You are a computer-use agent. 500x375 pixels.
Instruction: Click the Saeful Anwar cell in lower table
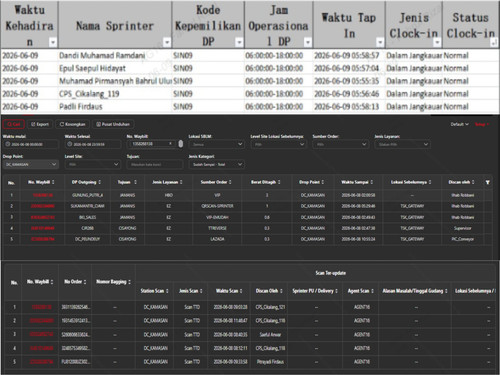270,335
